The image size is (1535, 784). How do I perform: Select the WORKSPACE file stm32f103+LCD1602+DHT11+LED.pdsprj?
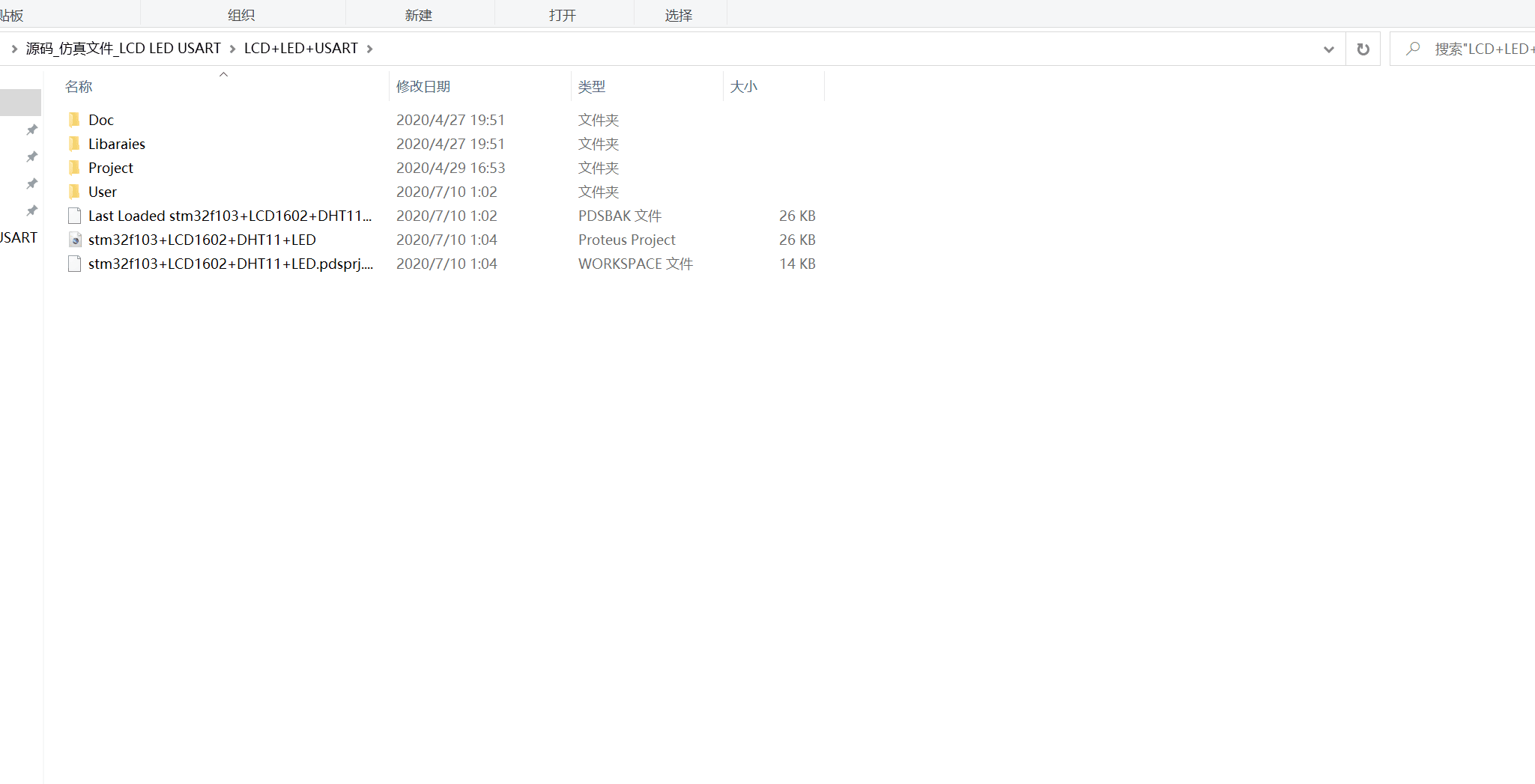[x=229, y=264]
